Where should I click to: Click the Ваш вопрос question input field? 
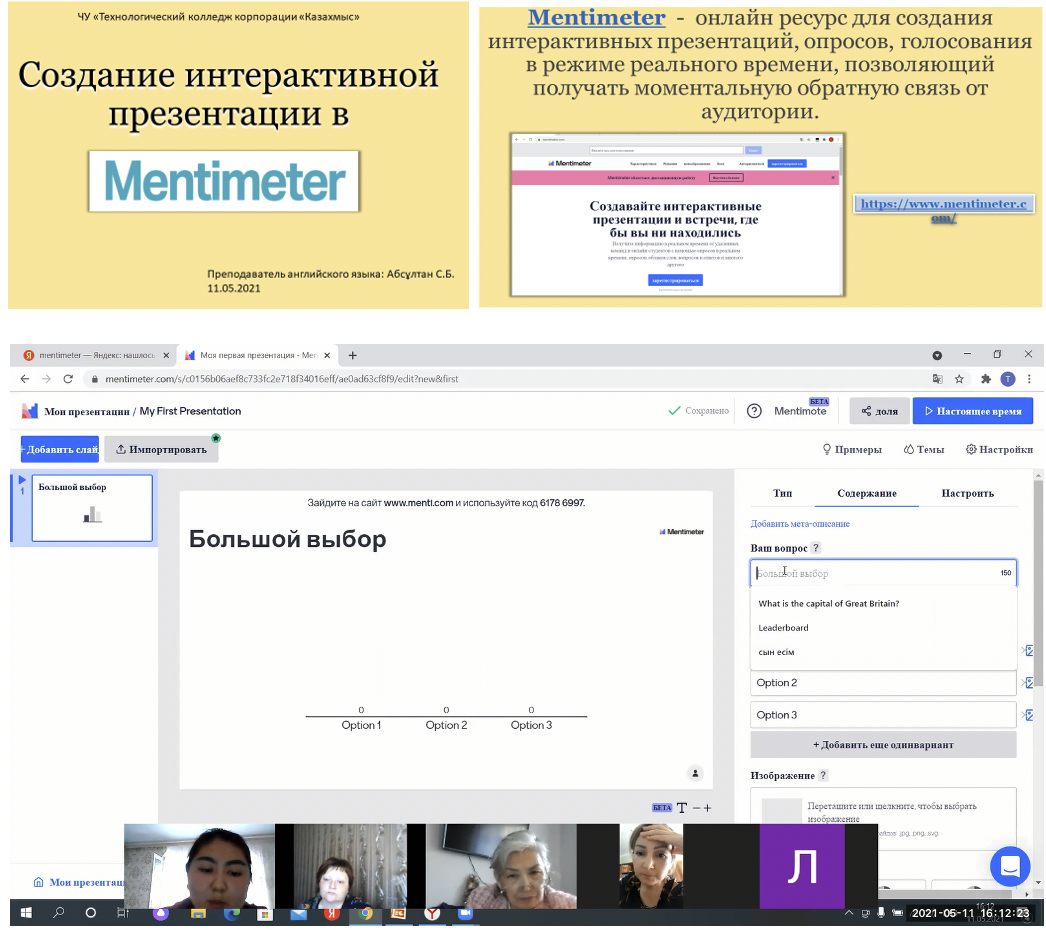point(883,573)
